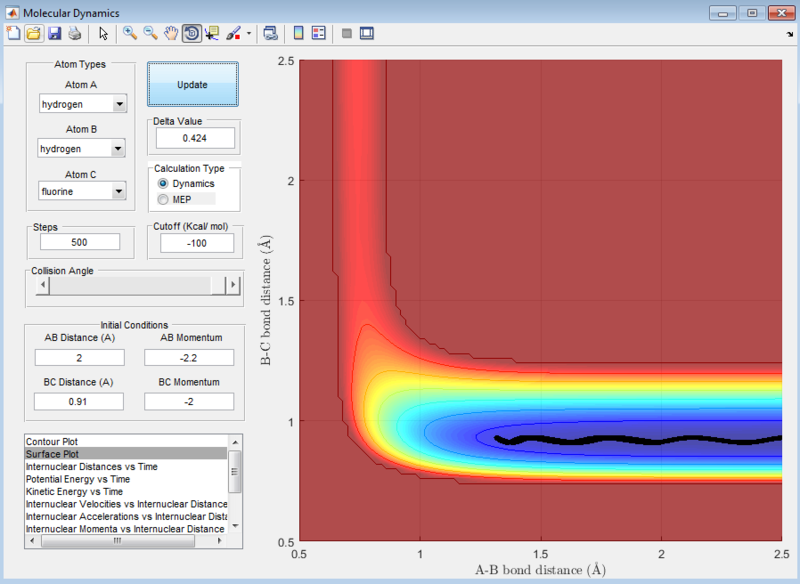Click the BC Distance input field
The image size is (800, 584).
click(x=79, y=401)
